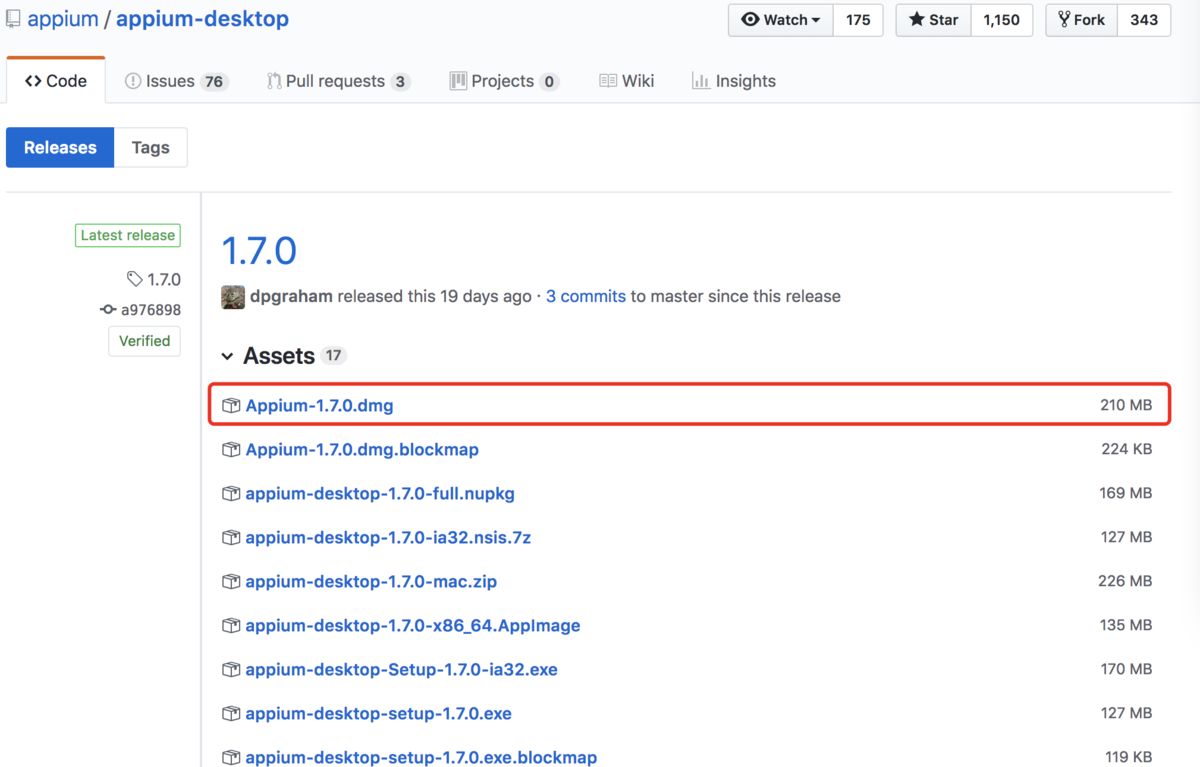Download appium-desktop-1.7.0-full.nupkg
This screenshot has height=767, width=1200.
pos(380,493)
